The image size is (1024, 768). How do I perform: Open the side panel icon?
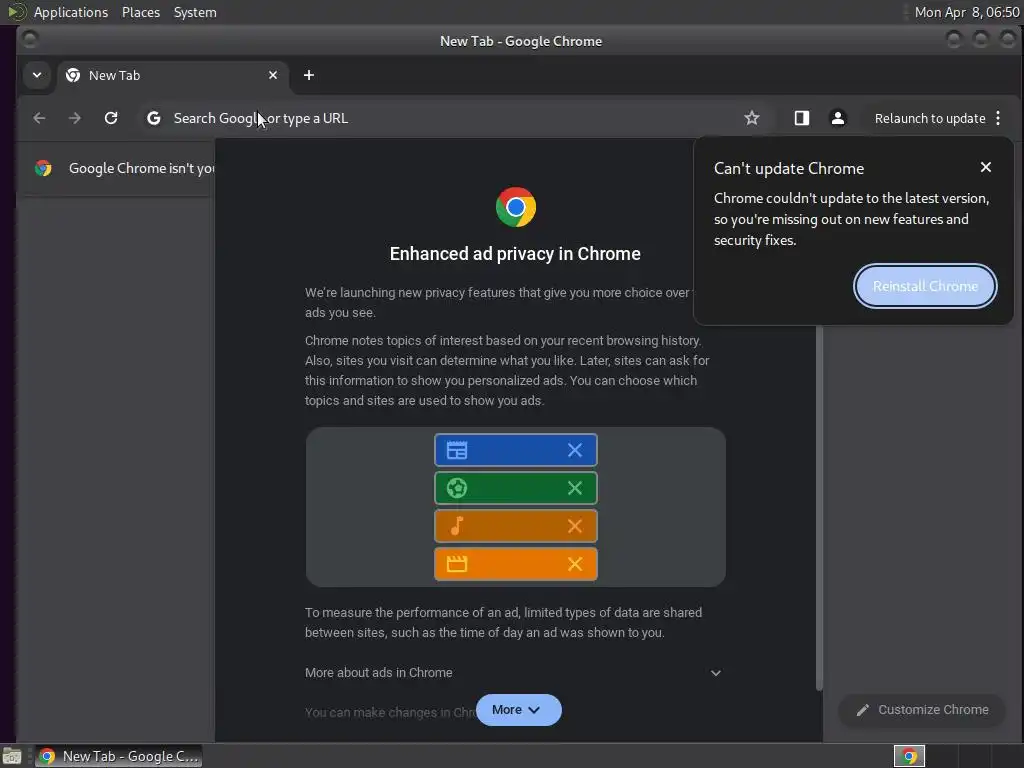point(802,118)
